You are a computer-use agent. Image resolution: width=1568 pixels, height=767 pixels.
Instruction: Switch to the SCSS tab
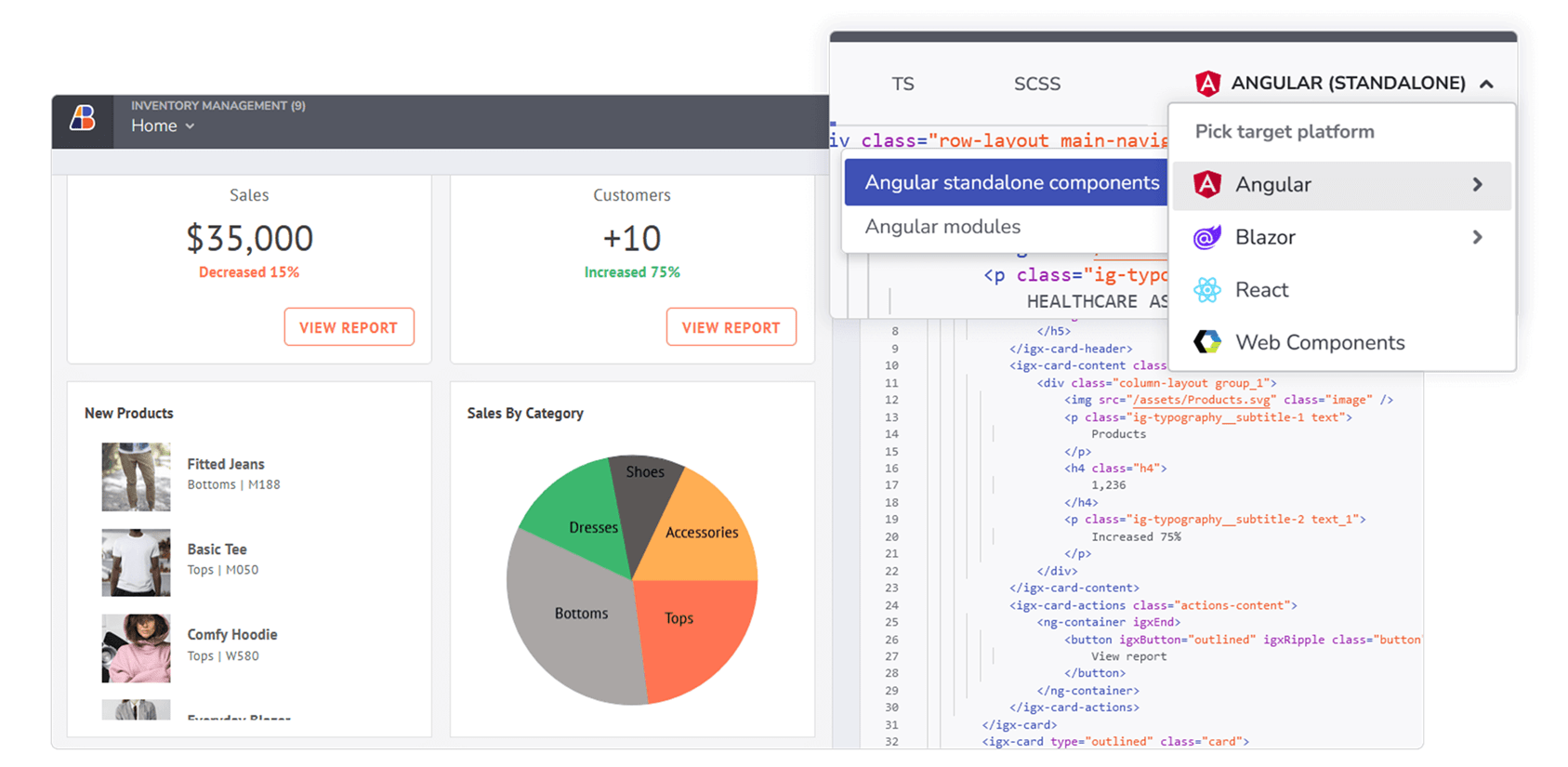pyautogui.click(x=1036, y=85)
